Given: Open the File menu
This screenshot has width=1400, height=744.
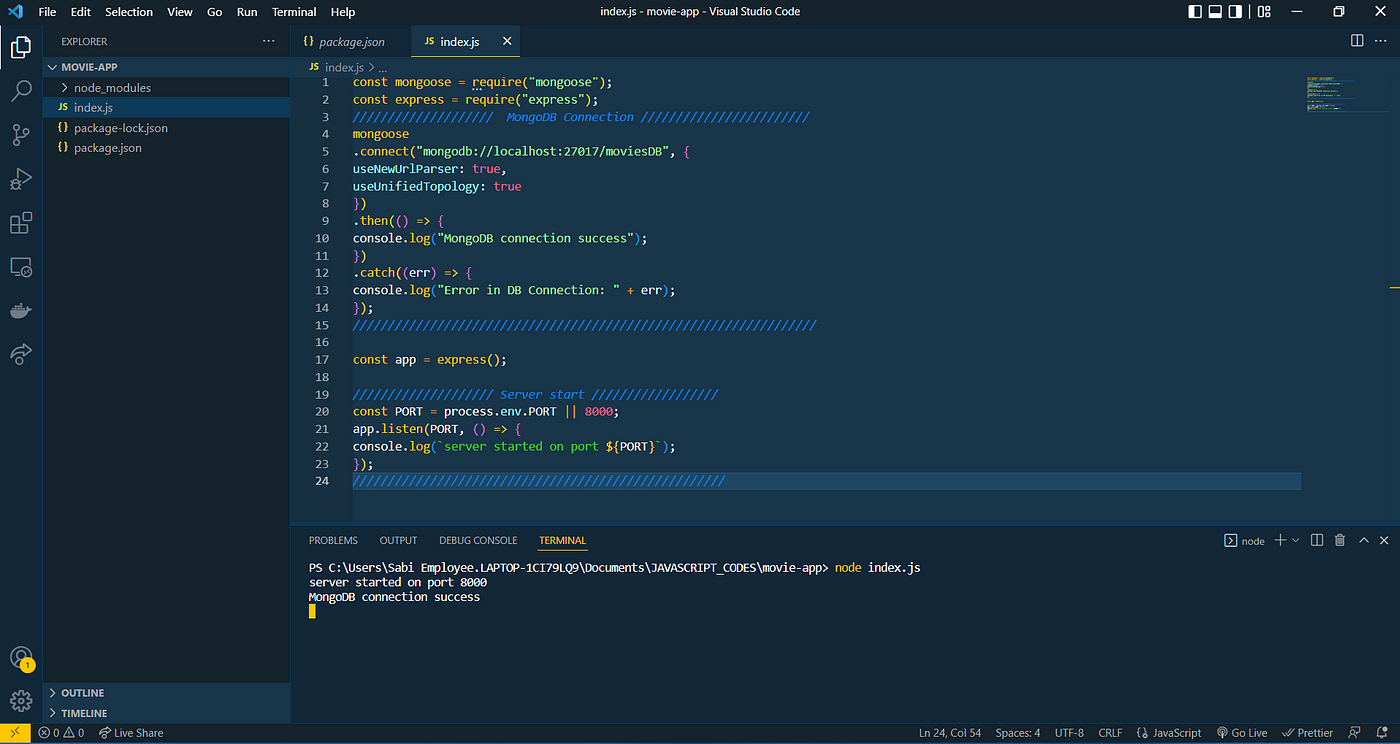Looking at the screenshot, I should tap(47, 12).
